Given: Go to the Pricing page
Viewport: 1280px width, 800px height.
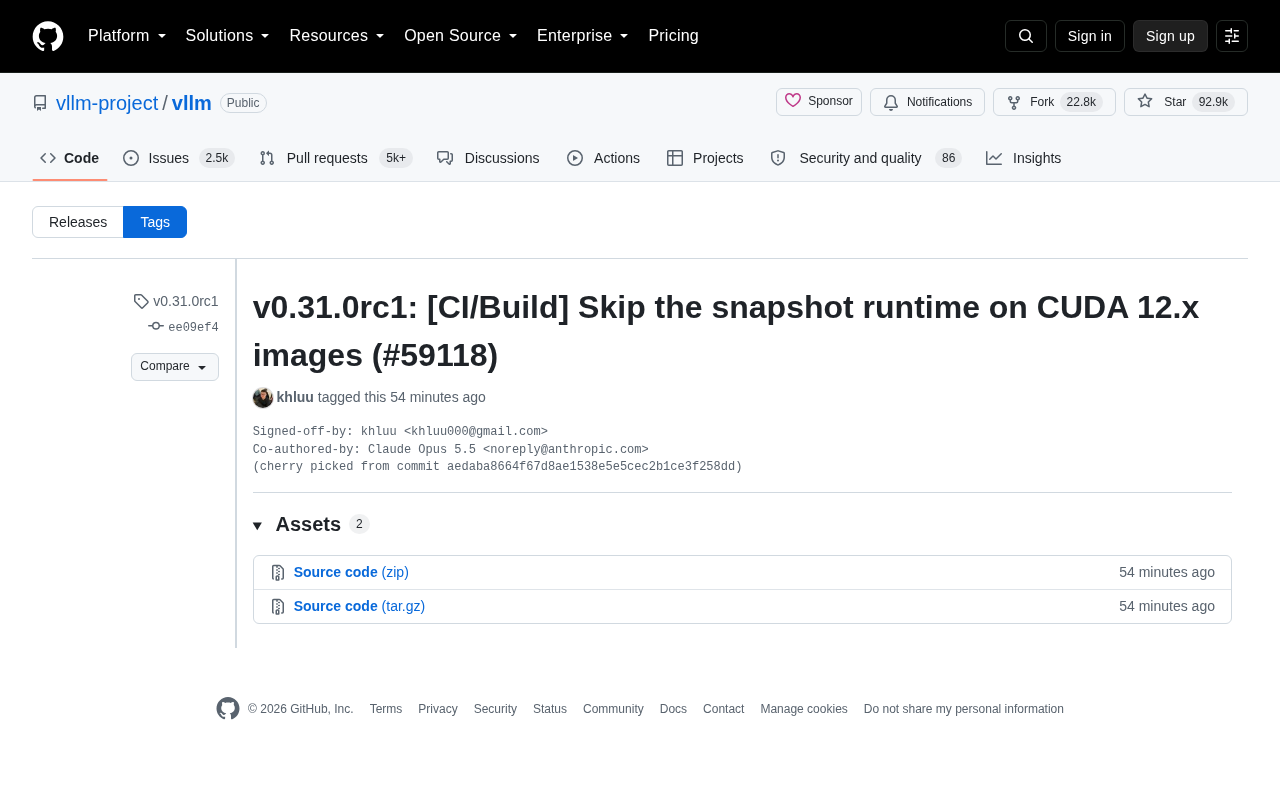Looking at the screenshot, I should tap(673, 36).
